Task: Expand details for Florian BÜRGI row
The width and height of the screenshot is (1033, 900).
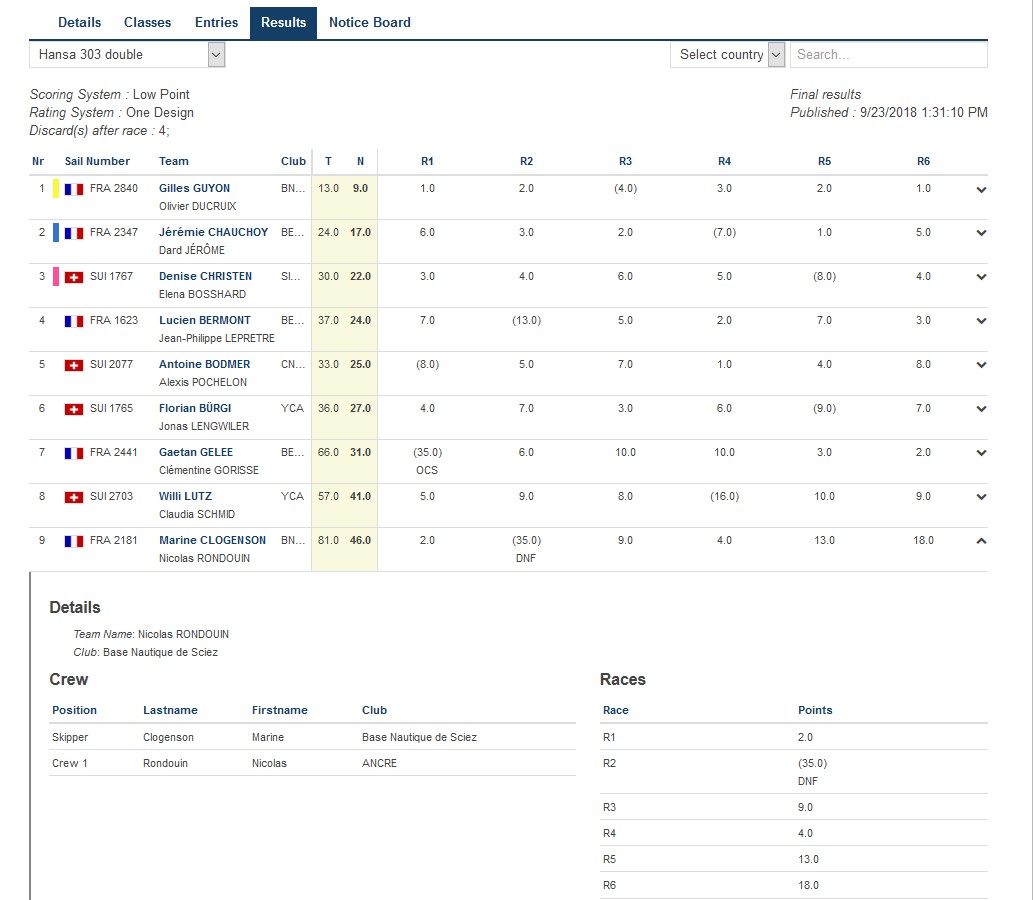Action: pos(981,409)
